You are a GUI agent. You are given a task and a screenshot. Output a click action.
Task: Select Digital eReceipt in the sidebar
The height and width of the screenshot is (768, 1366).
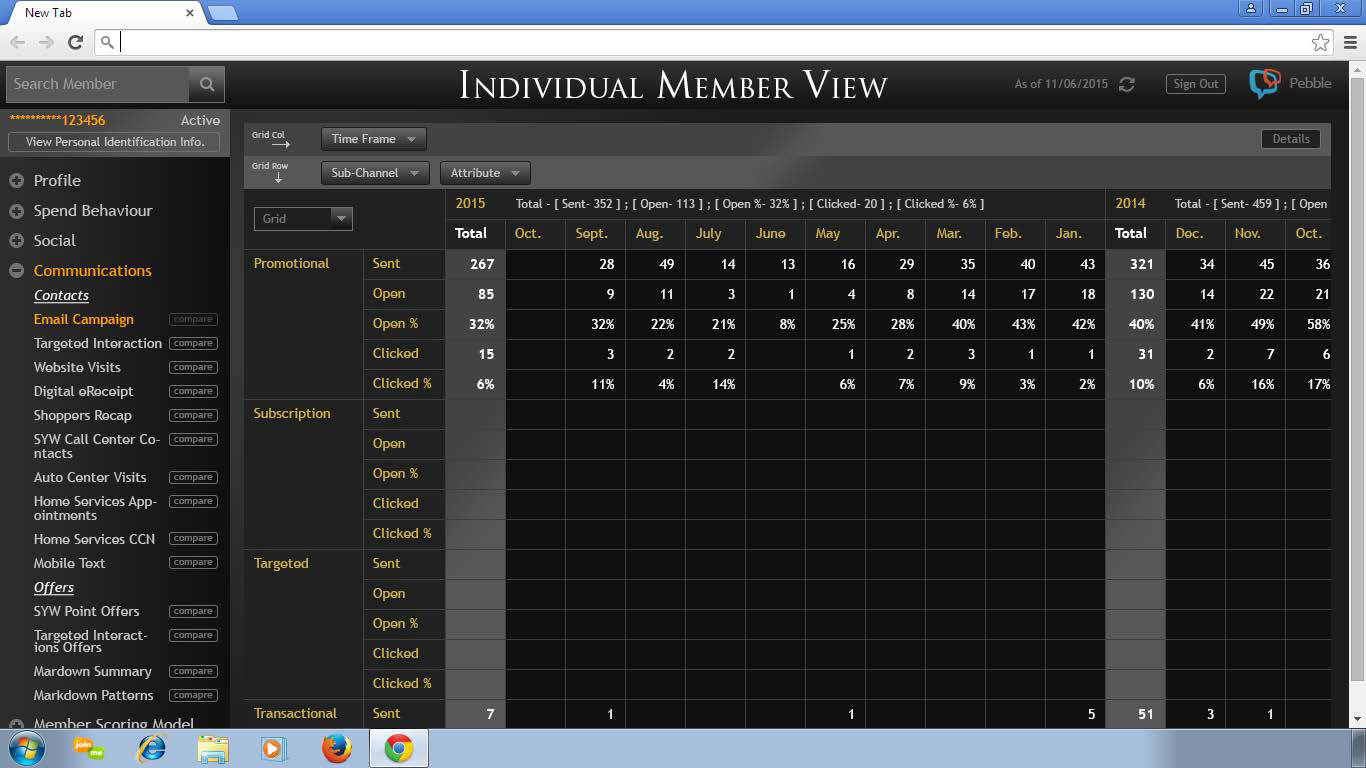click(83, 391)
